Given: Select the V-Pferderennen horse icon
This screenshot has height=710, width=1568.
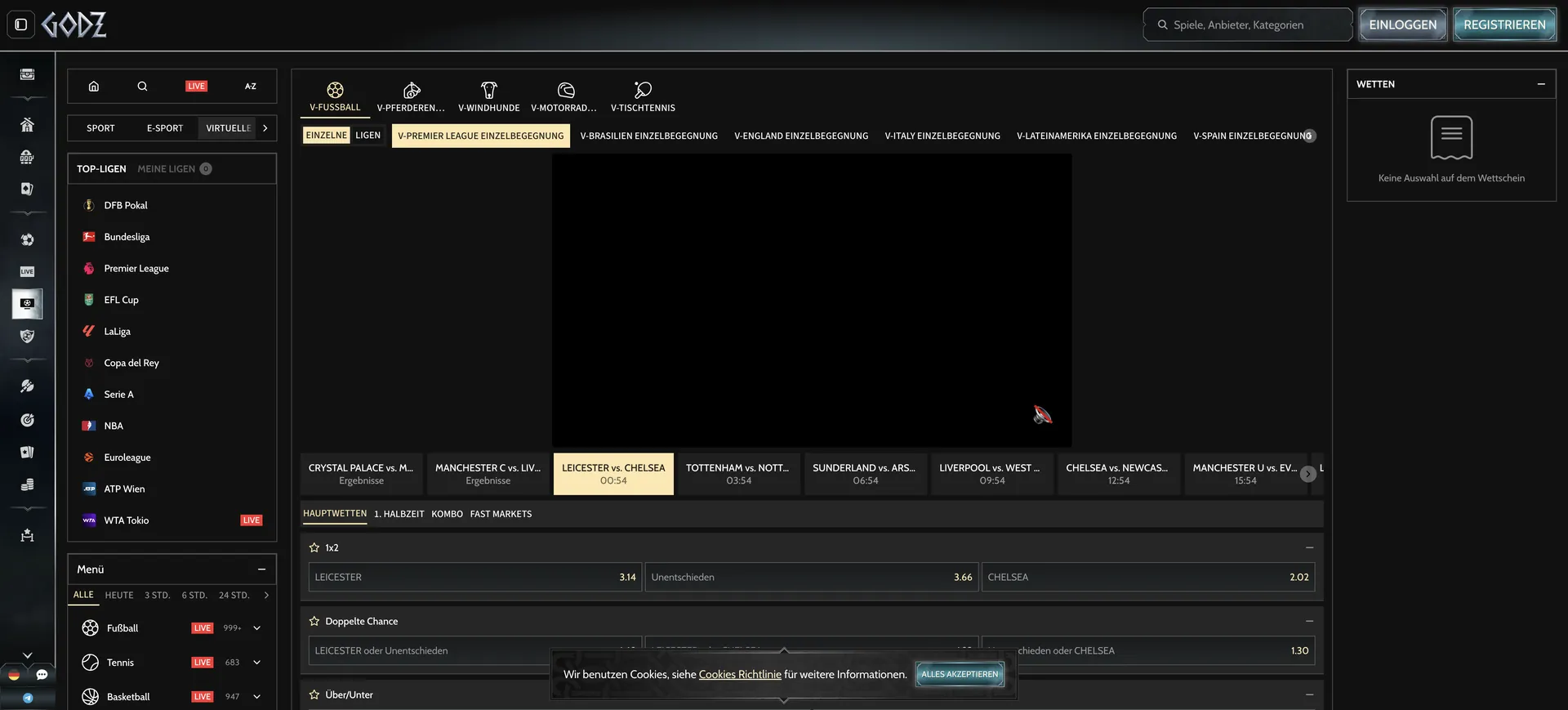Looking at the screenshot, I should tap(412, 90).
